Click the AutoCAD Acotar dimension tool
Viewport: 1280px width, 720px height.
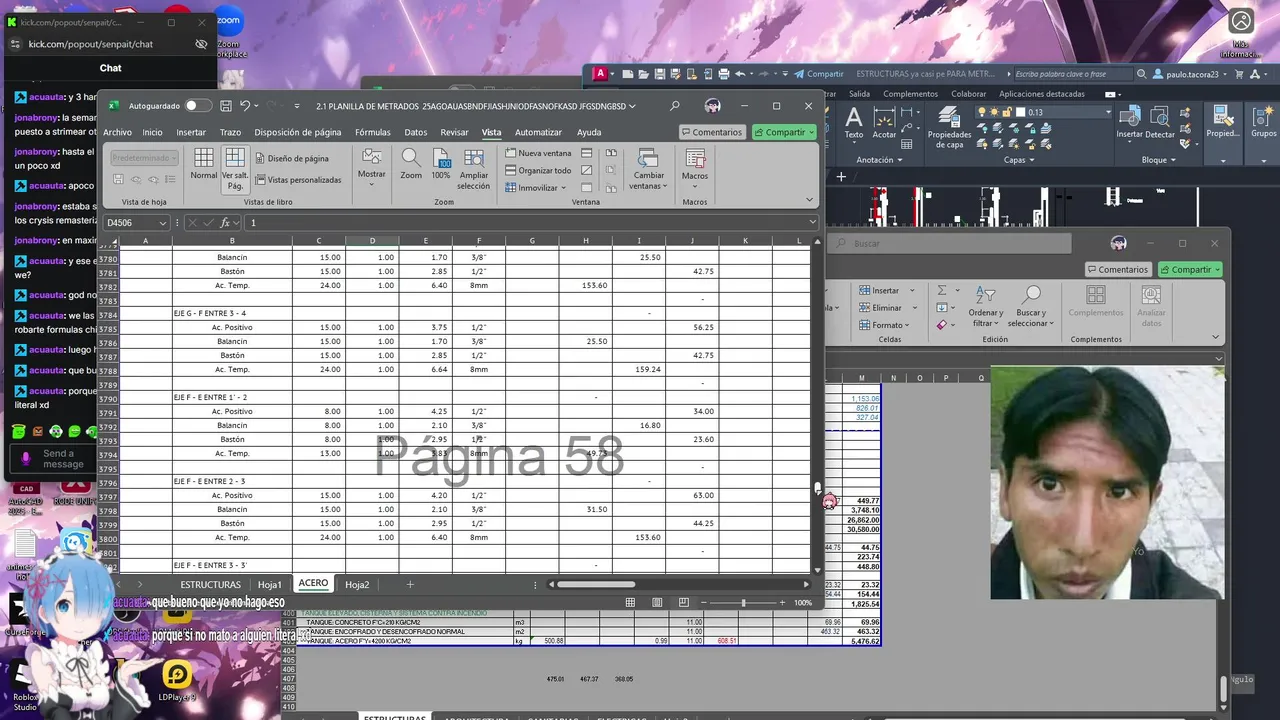884,122
